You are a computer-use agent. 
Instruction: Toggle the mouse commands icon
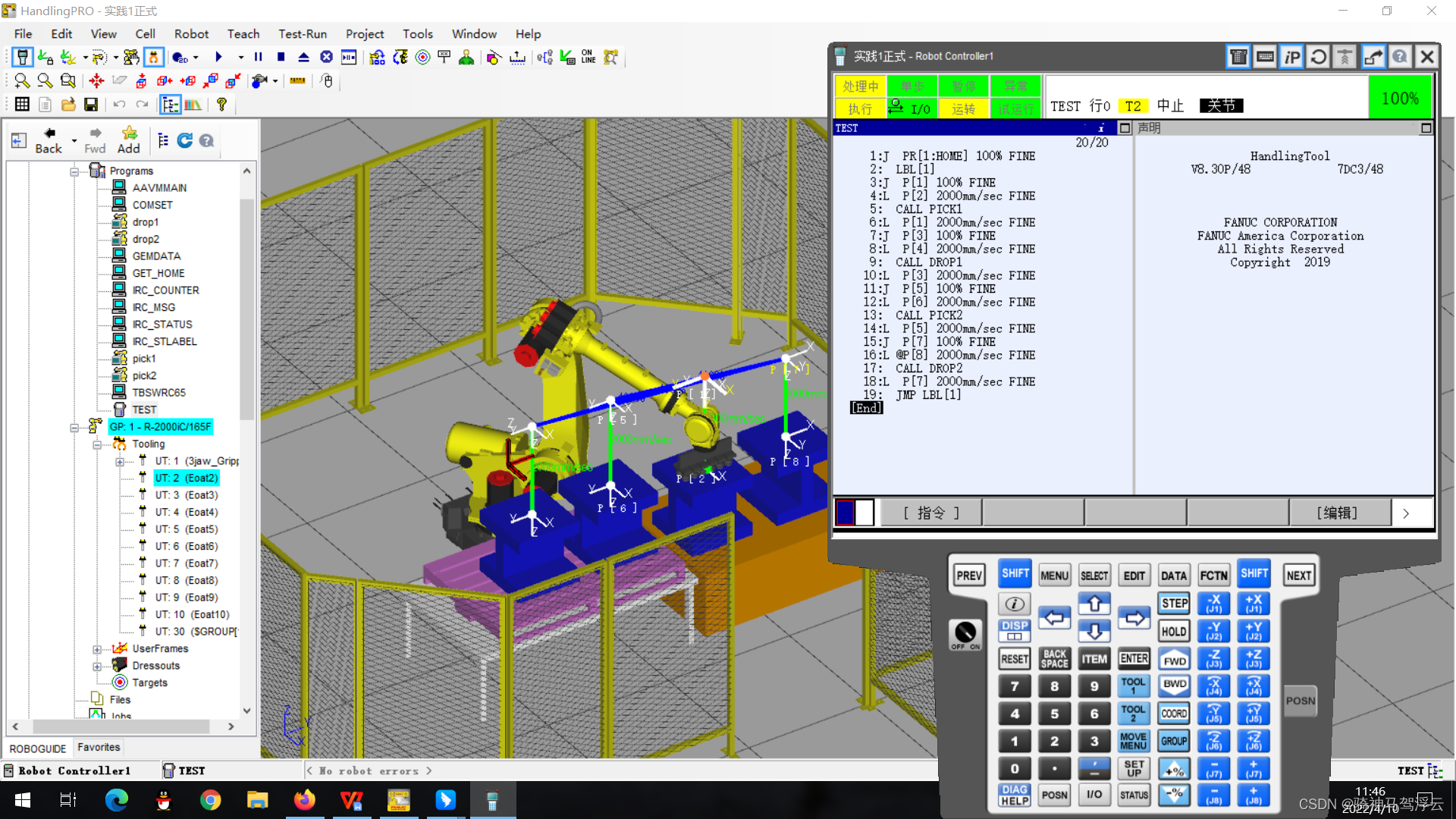[x=327, y=81]
